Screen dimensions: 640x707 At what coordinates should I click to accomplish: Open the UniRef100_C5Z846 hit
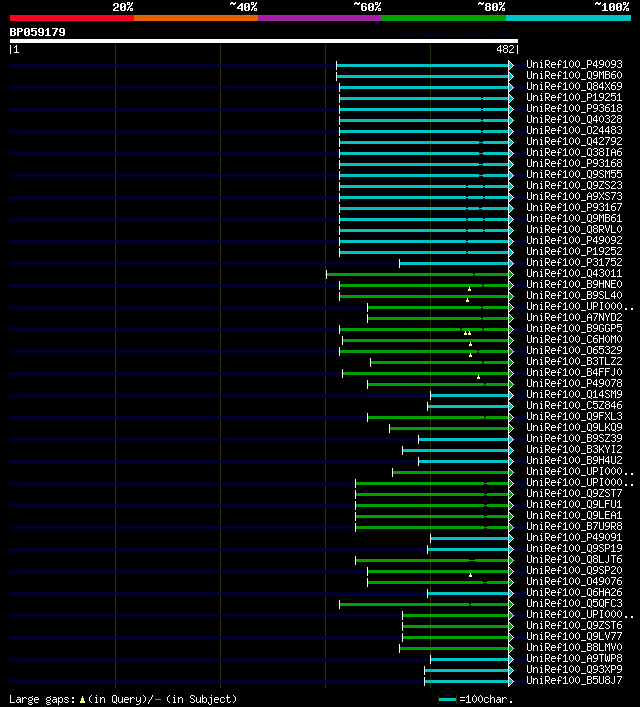click(574, 405)
